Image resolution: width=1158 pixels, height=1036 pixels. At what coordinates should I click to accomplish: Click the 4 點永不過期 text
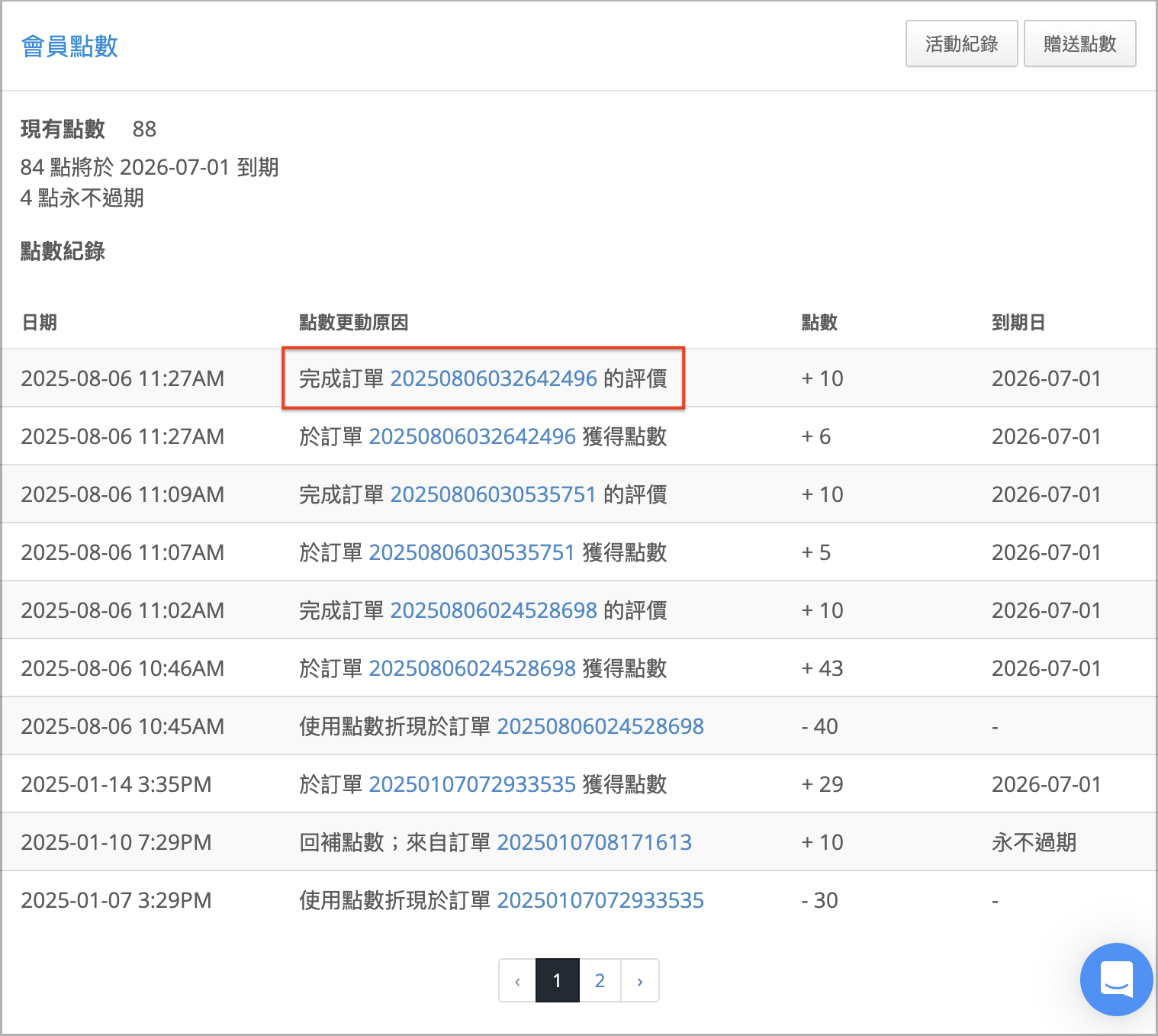tap(82, 198)
